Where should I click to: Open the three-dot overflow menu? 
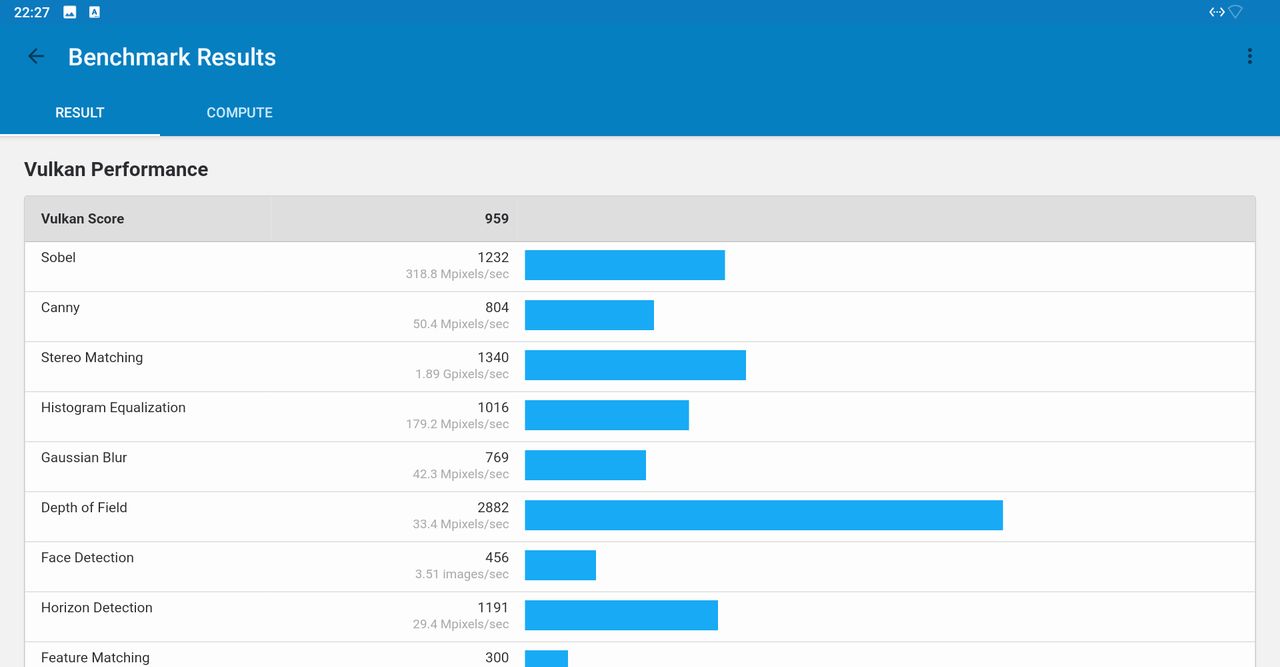[x=1249, y=57]
